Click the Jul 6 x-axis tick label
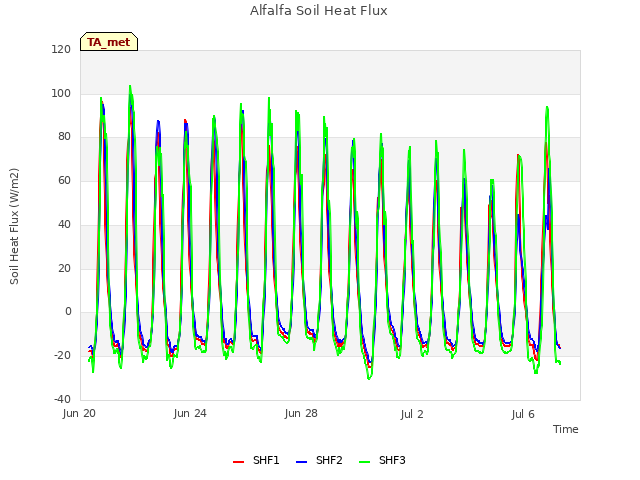 523,414
